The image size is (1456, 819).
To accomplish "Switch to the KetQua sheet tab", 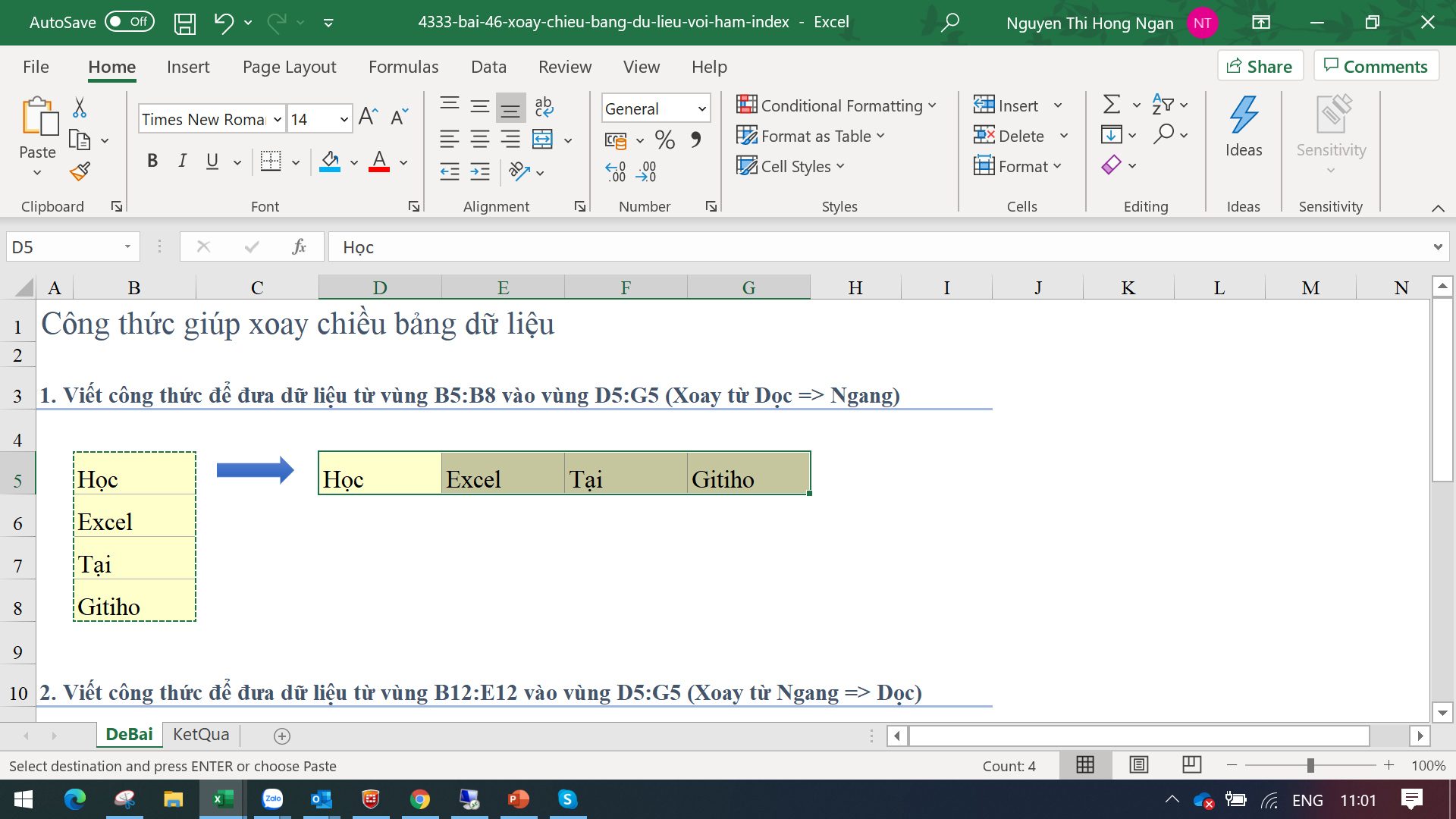I will pos(201,734).
